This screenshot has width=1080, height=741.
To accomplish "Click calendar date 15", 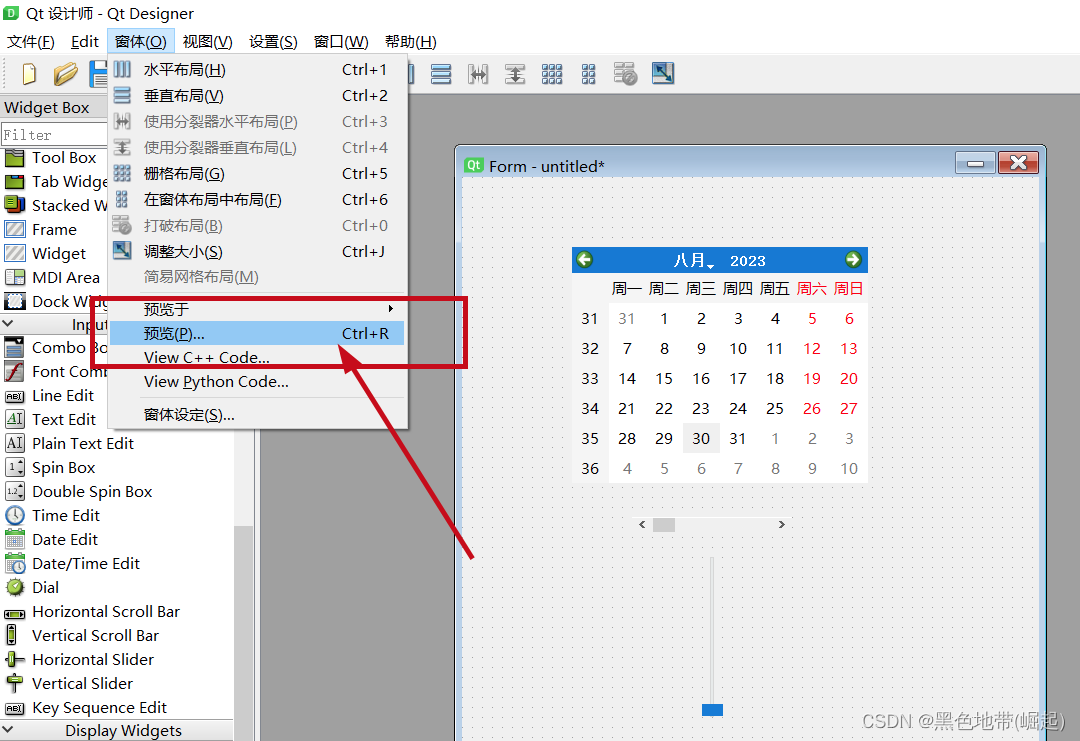I will coord(664,379).
